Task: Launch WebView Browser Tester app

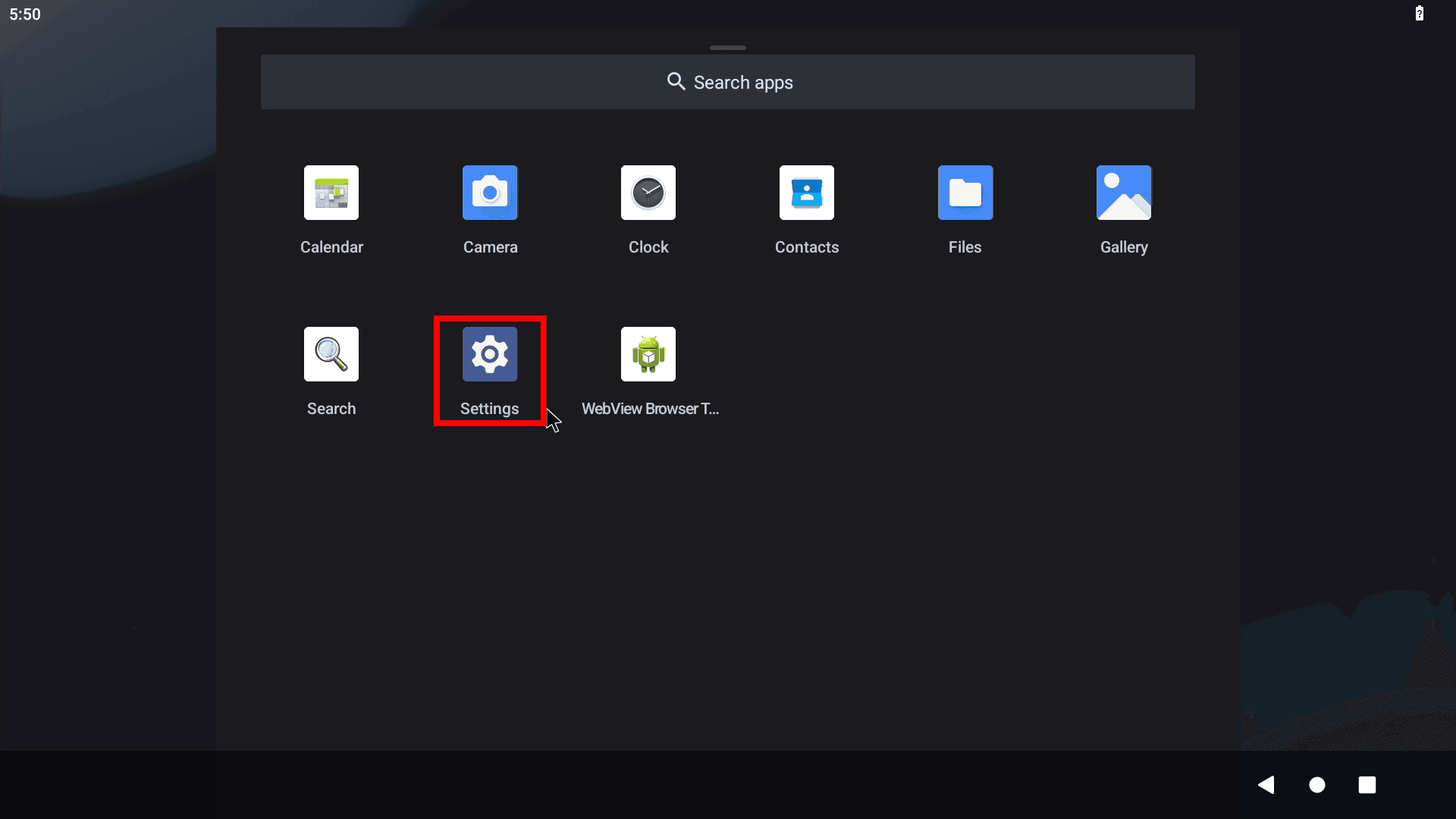Action: click(x=648, y=354)
